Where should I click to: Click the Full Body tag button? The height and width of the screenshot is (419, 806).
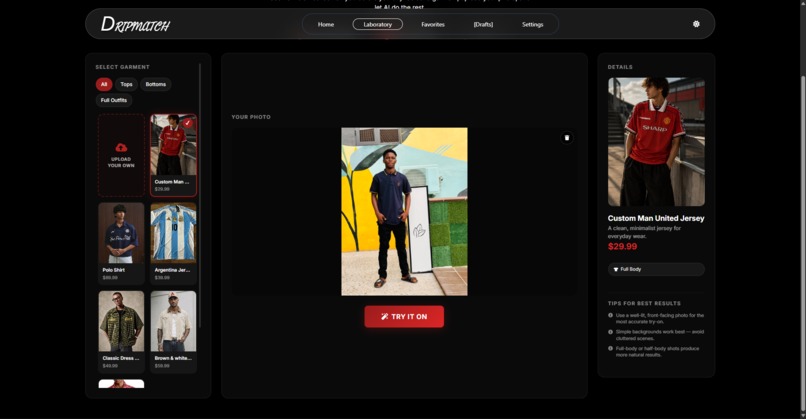pos(656,269)
